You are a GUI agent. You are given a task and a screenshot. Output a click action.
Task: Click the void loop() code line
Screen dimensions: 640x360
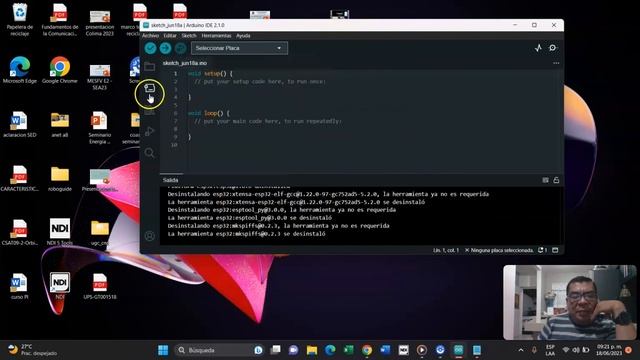tap(209, 113)
